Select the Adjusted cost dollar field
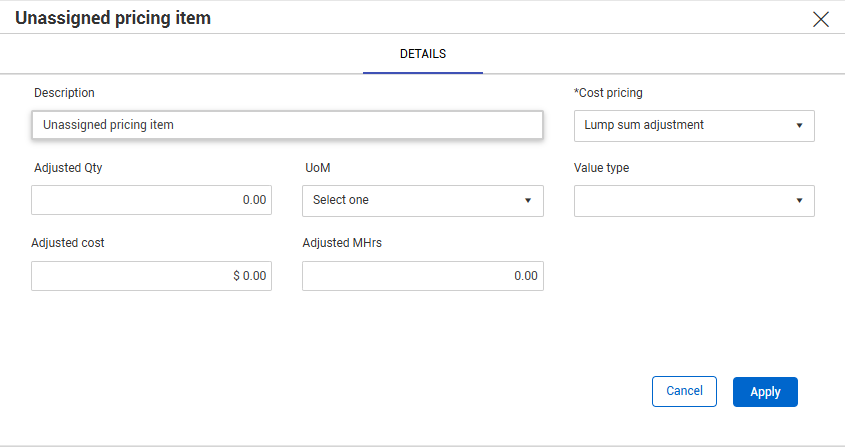 click(x=151, y=276)
